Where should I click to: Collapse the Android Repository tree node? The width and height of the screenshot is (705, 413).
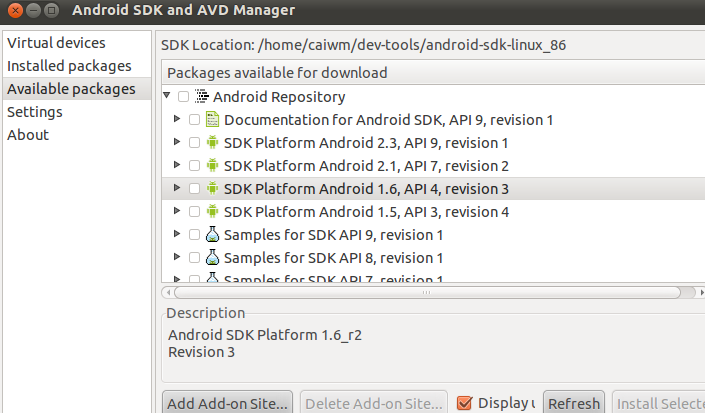tap(167, 95)
